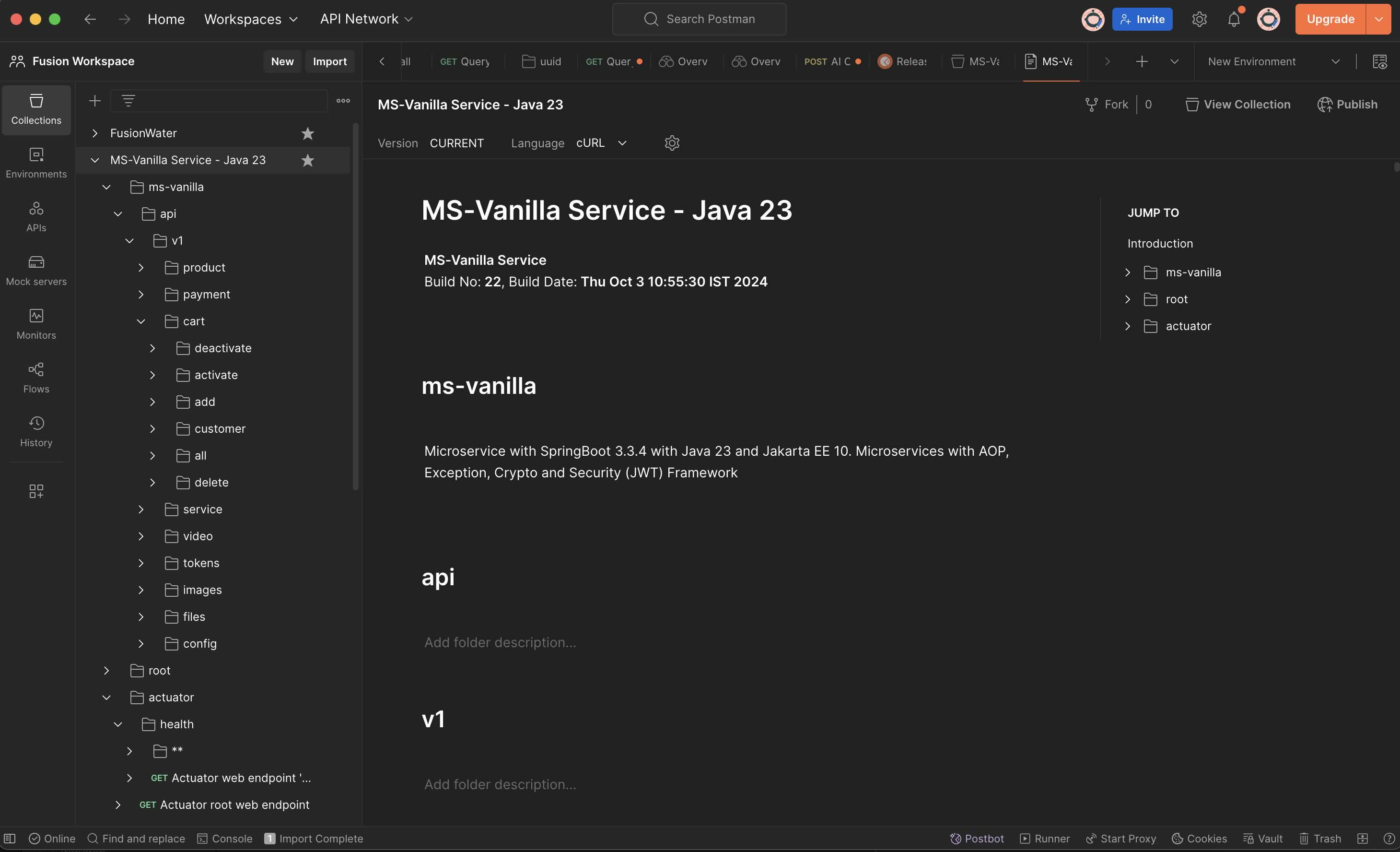Open the Flows sidebar section
This screenshot has width=1400, height=852.
point(36,378)
